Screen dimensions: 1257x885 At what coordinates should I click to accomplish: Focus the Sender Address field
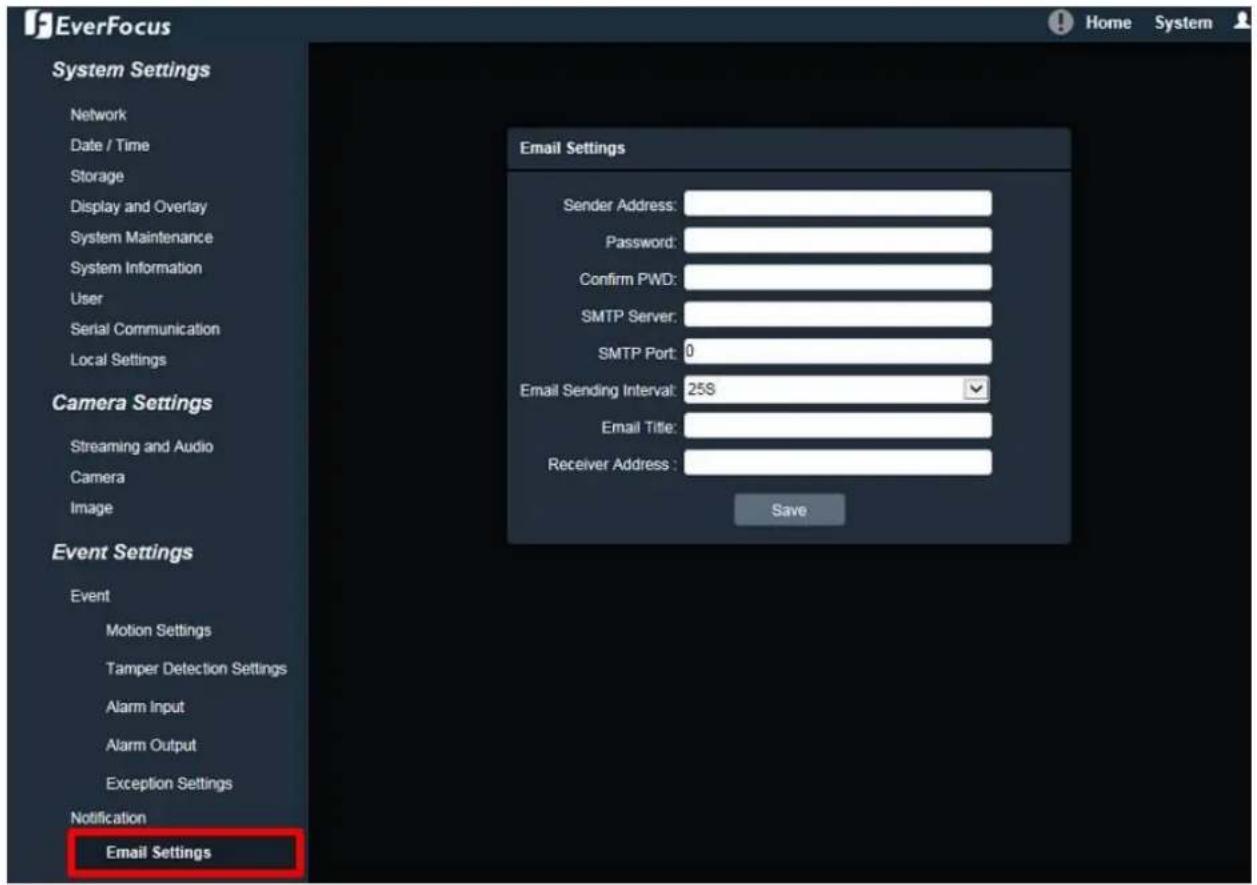[x=838, y=204]
